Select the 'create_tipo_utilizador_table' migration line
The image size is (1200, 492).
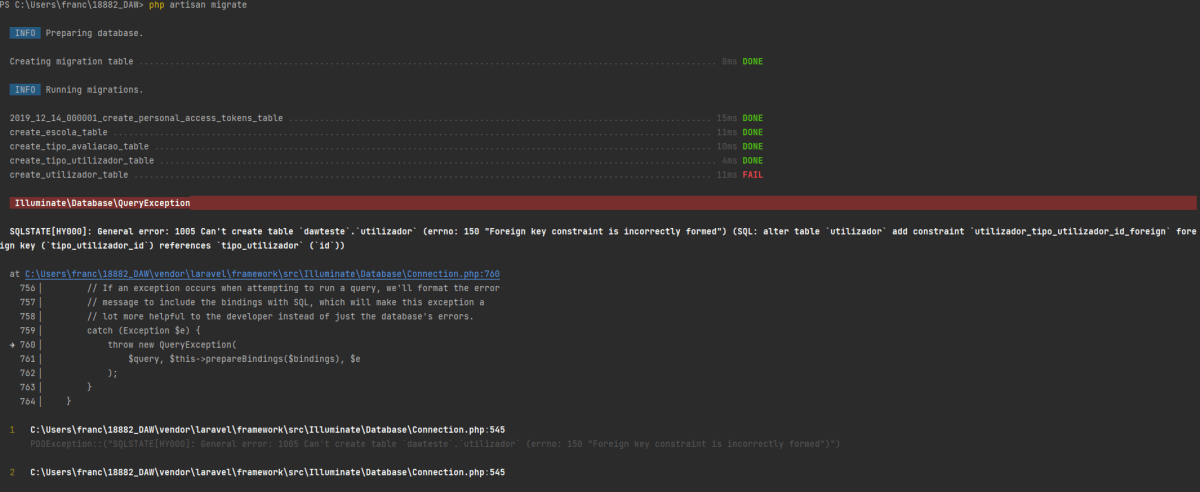point(387,160)
